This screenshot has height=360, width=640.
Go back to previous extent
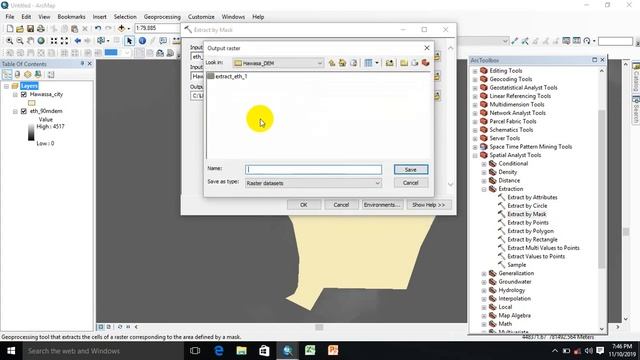pyautogui.click(x=78, y=41)
